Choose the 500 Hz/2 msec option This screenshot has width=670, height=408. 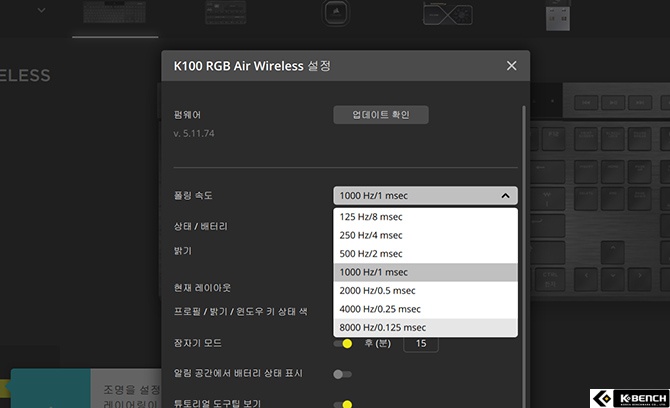coord(425,254)
